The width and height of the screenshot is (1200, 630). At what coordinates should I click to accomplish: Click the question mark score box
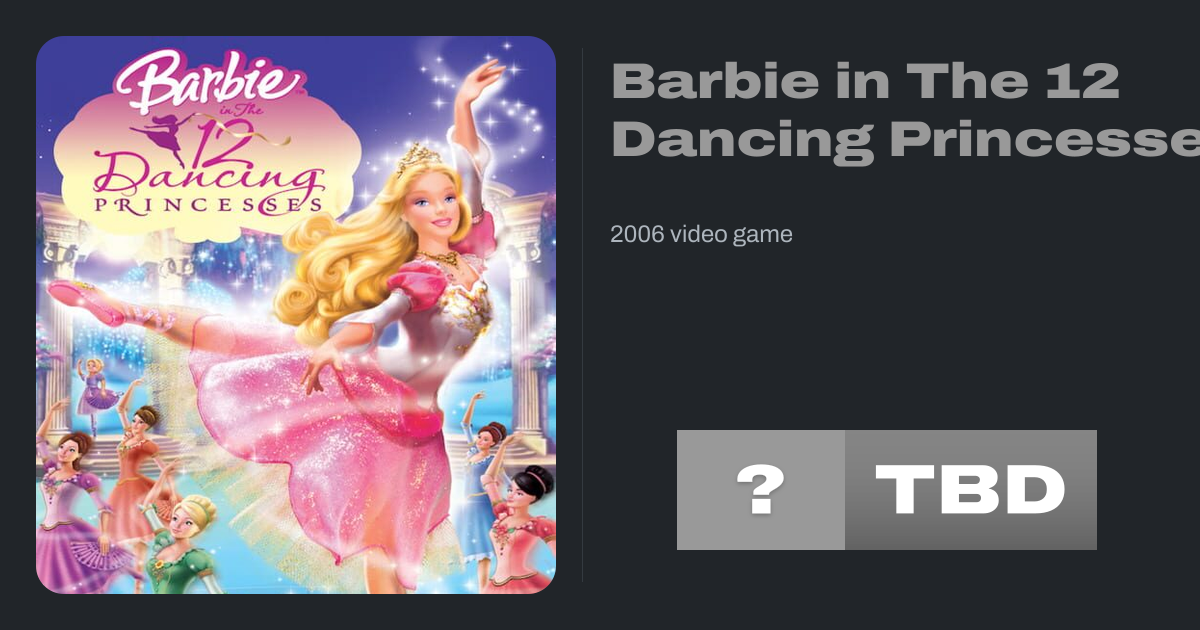(x=761, y=490)
